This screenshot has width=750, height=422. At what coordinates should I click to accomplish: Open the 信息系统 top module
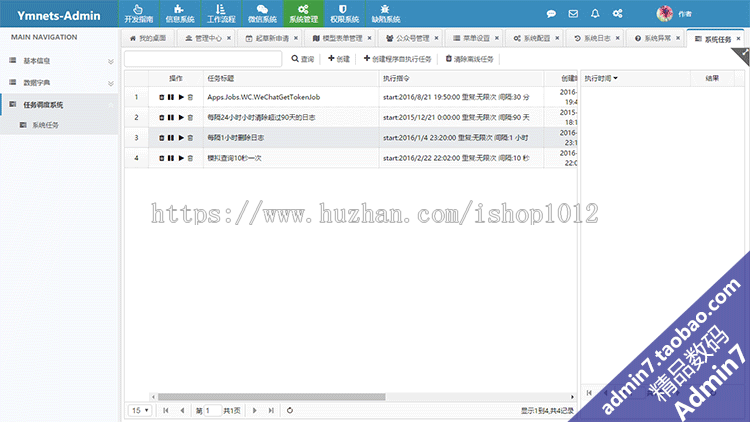(180, 13)
